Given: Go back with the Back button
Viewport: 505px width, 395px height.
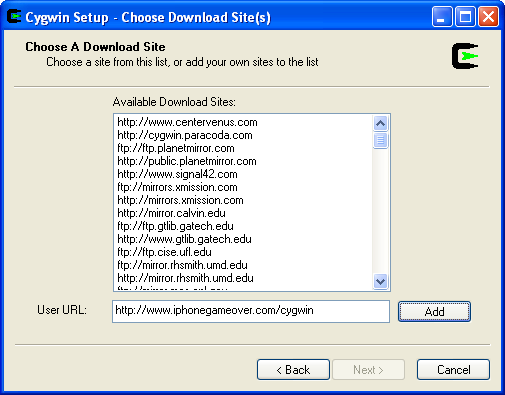Looking at the screenshot, I should [293, 370].
